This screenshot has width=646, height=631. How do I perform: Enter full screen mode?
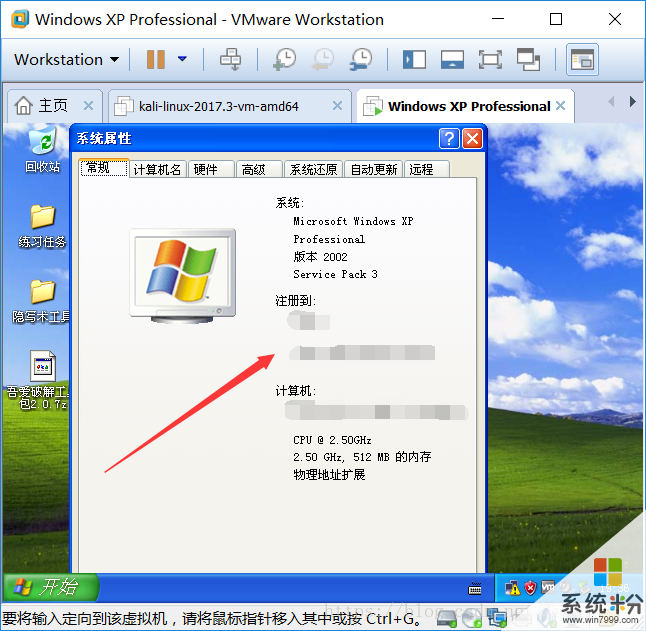coord(490,60)
